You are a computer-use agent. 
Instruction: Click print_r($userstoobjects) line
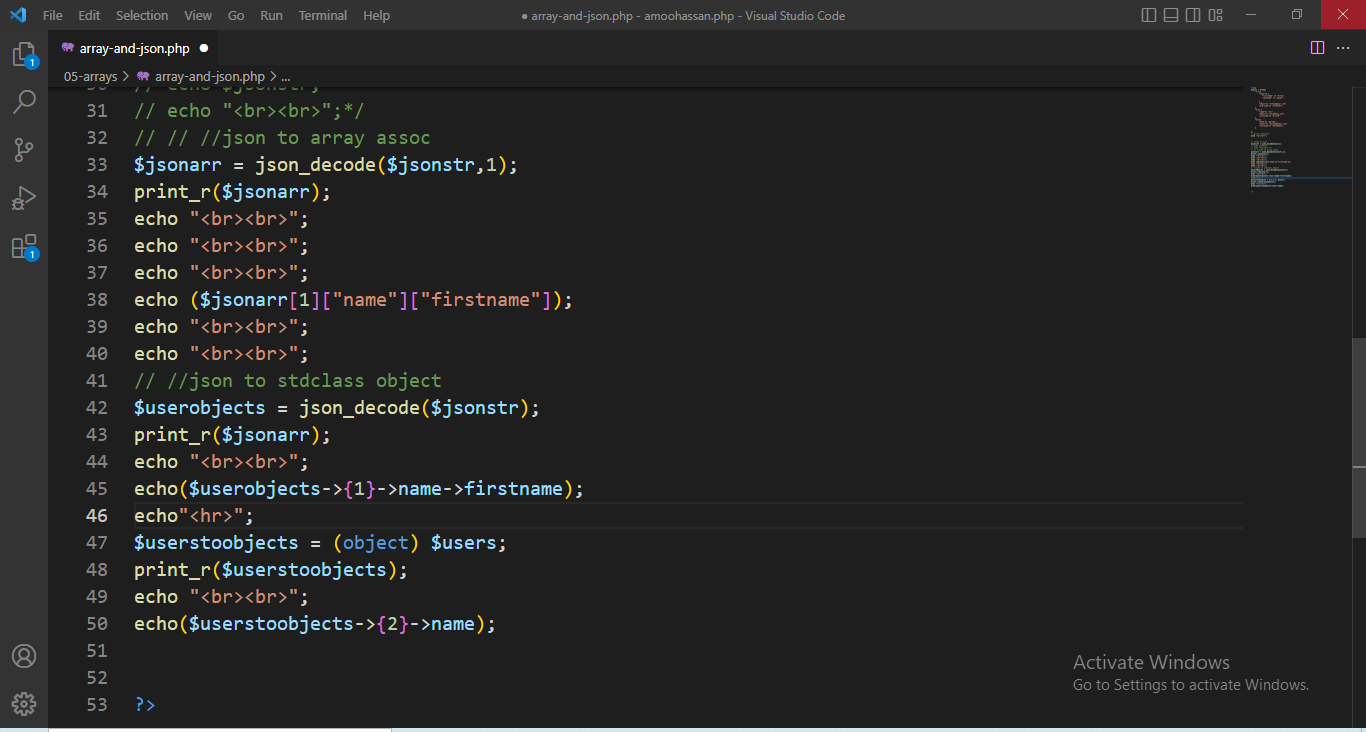tap(271, 570)
